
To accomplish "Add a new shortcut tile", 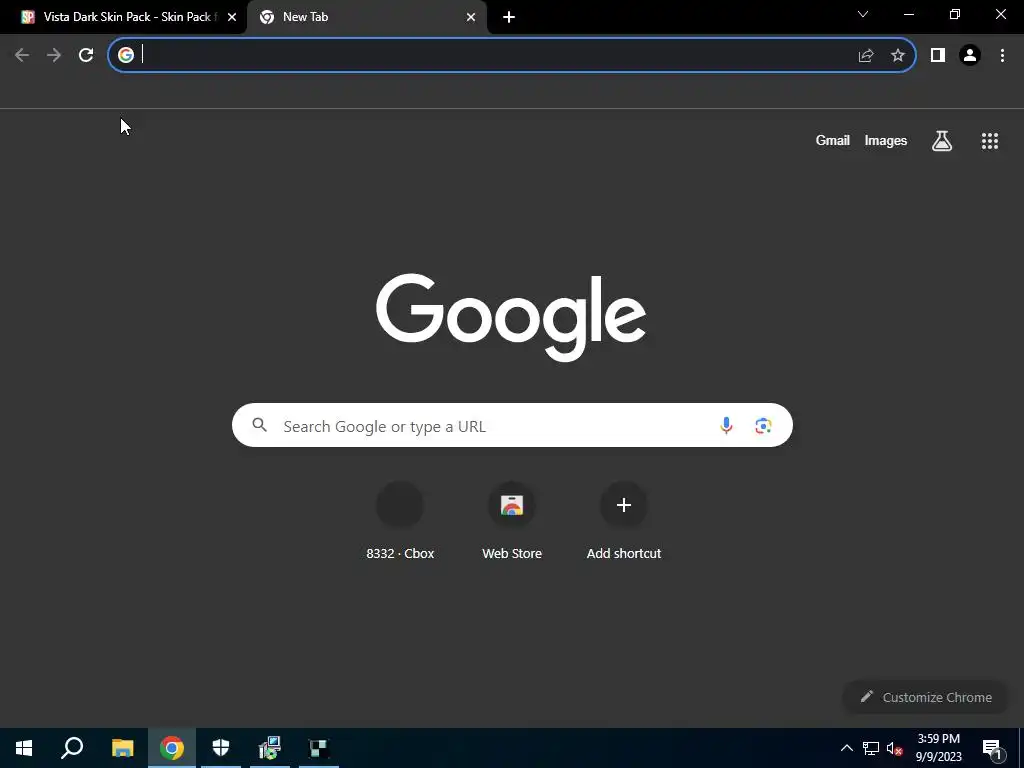I will (x=624, y=521).
